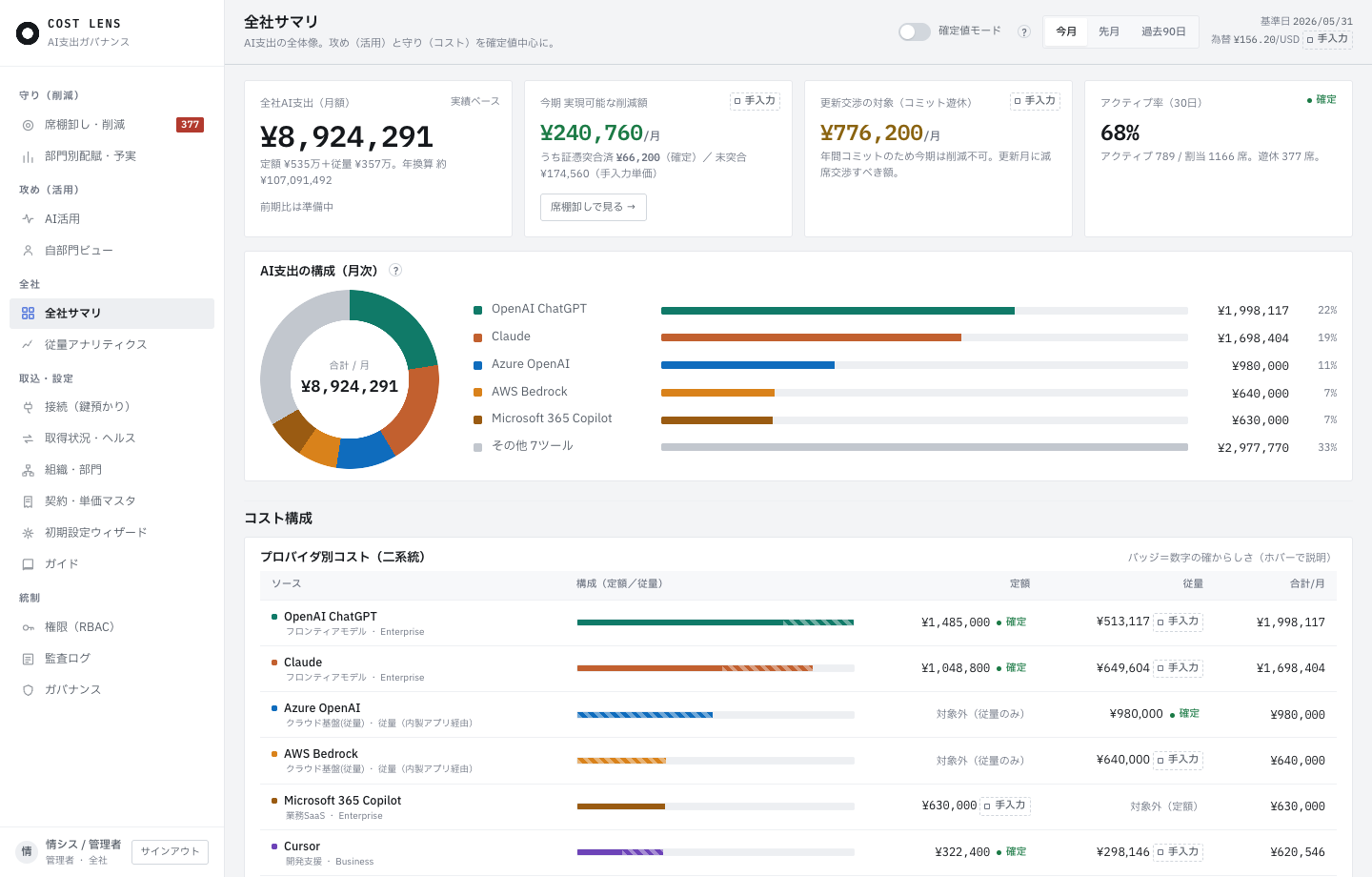Switch to the 過去90日 period tab
Viewport: 1372px width, 877px height.
pyautogui.click(x=1163, y=31)
